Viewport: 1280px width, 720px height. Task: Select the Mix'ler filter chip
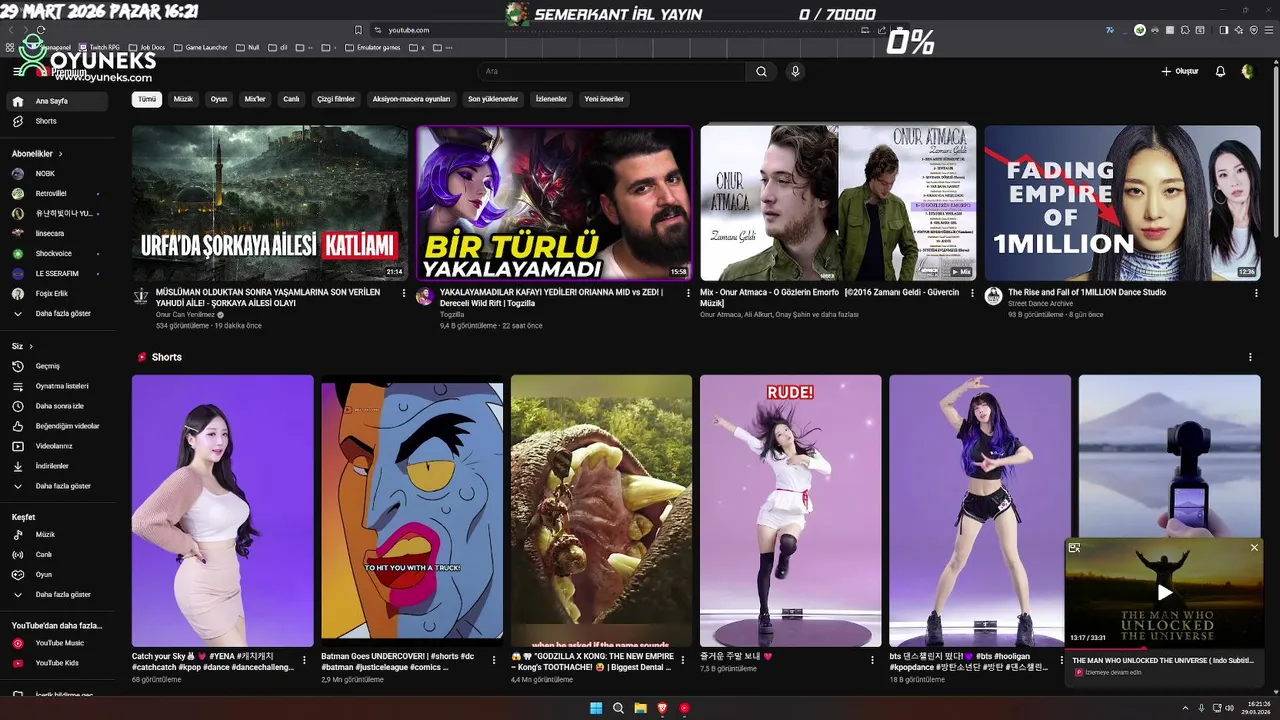point(255,99)
